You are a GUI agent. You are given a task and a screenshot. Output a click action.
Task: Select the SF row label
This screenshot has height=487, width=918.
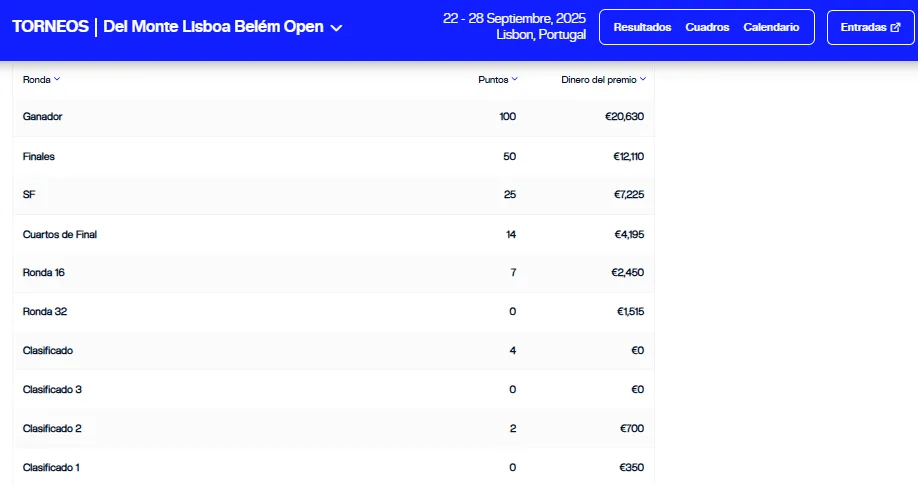click(29, 194)
